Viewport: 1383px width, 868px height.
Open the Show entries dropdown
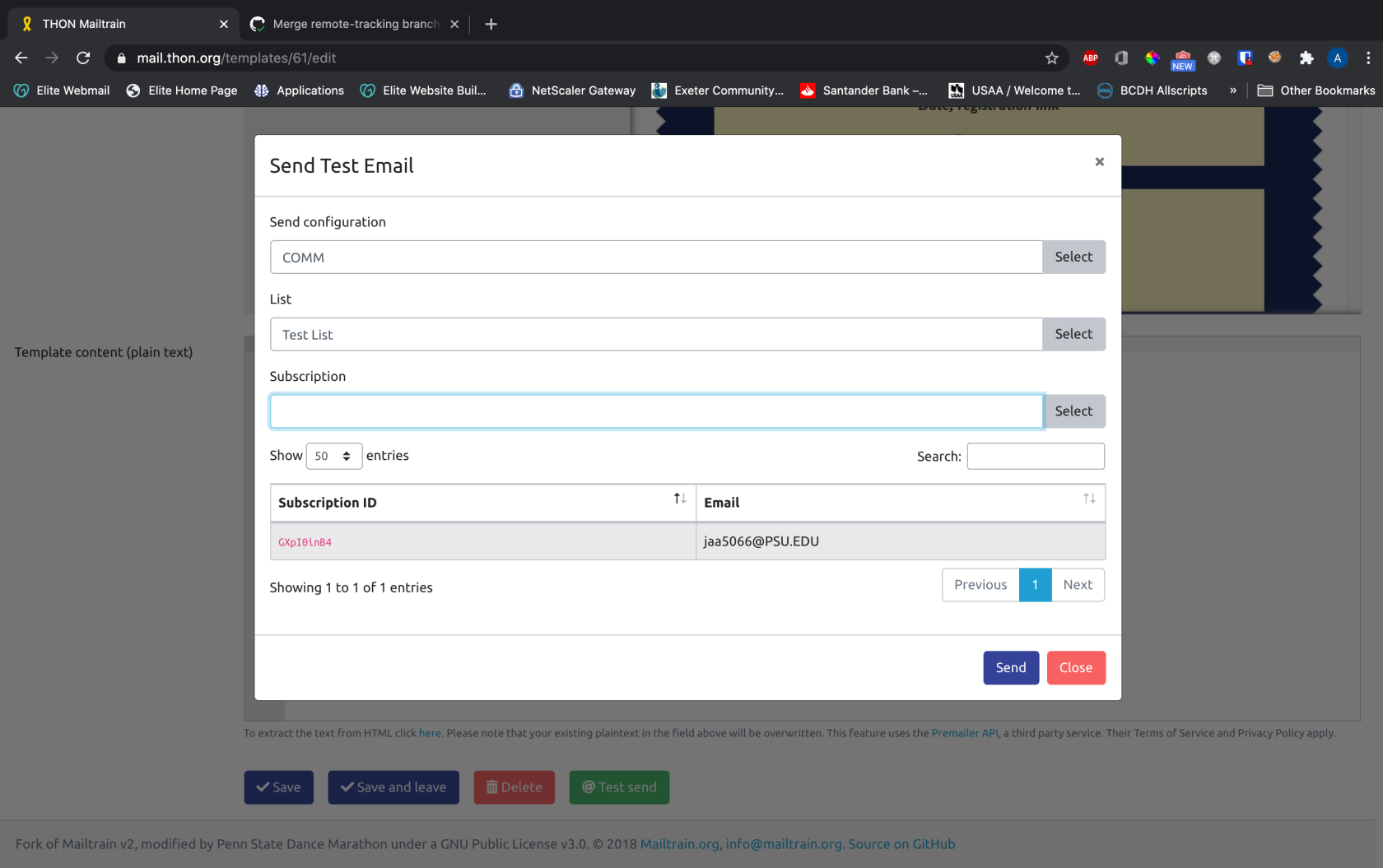333,456
